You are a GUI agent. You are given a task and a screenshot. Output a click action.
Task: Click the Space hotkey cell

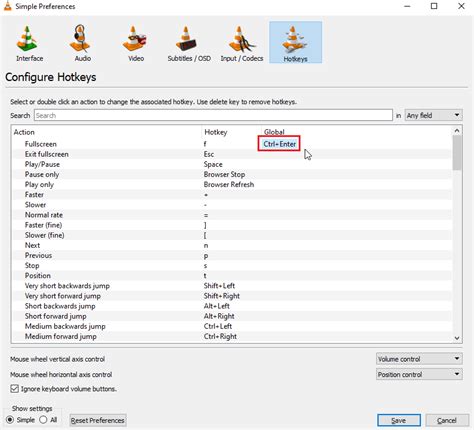click(213, 164)
